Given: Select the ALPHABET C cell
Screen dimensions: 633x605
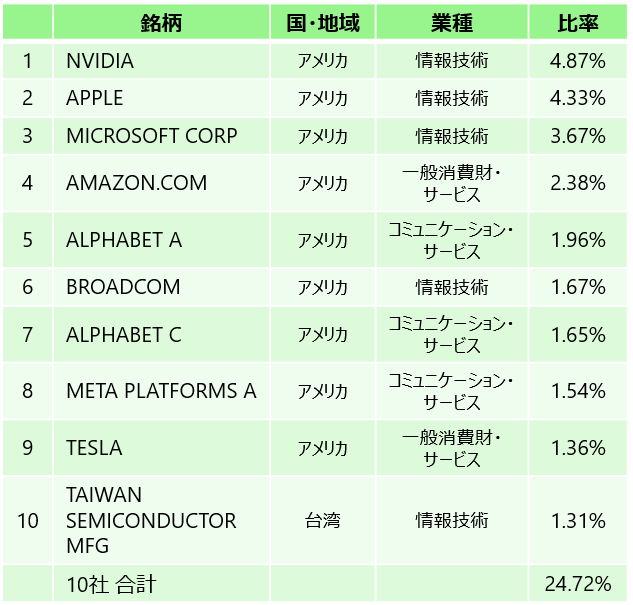Looking at the screenshot, I should [x=124, y=334].
